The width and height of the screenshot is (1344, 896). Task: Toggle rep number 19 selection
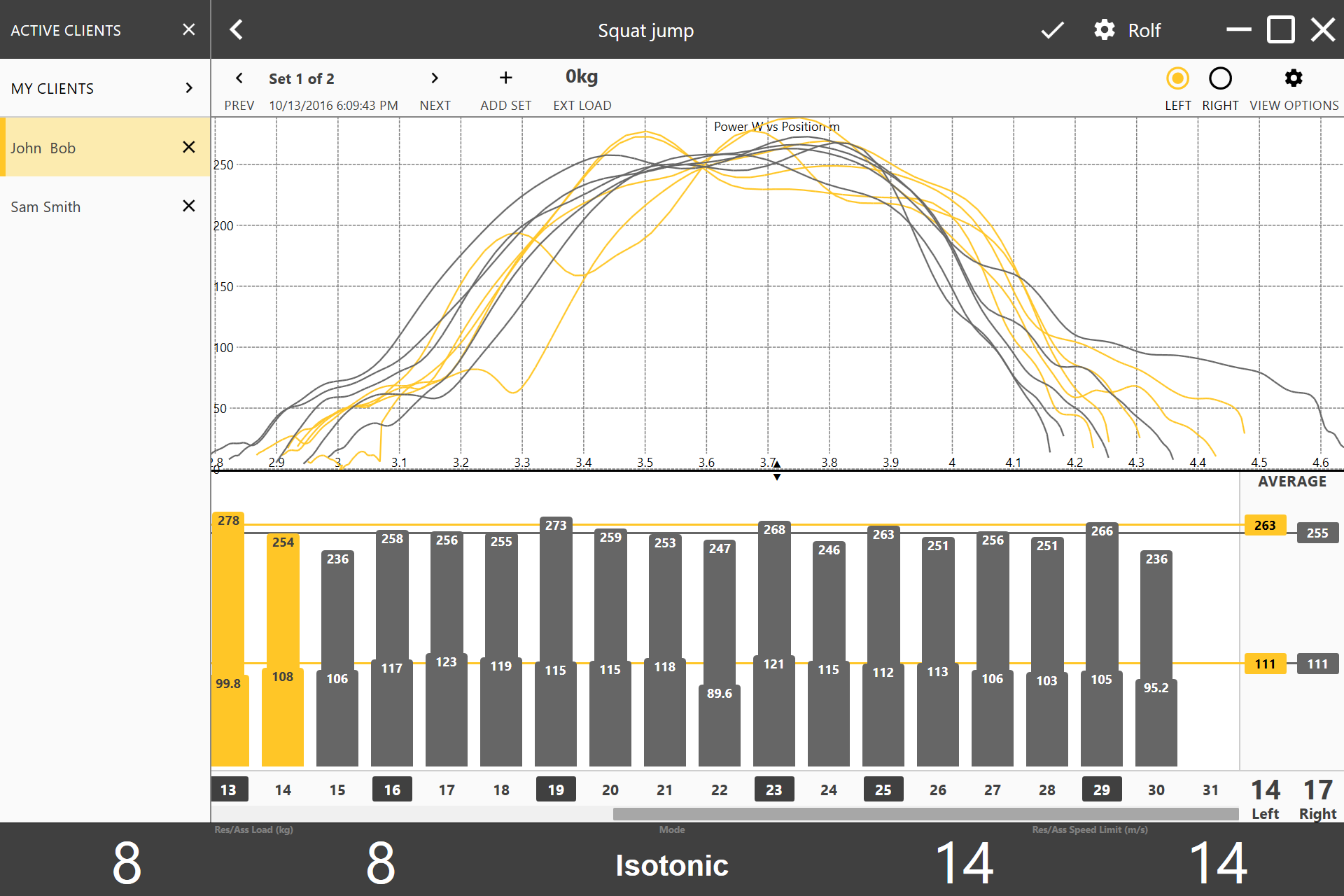pyautogui.click(x=556, y=790)
